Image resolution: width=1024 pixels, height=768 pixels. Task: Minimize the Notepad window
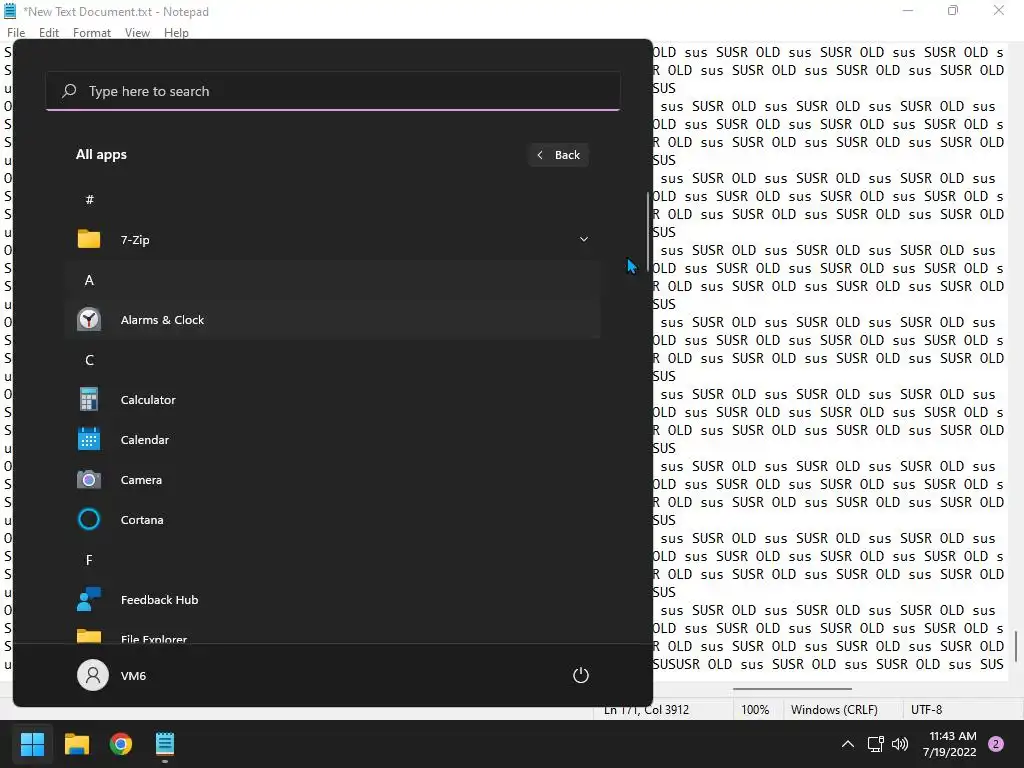pos(908,10)
